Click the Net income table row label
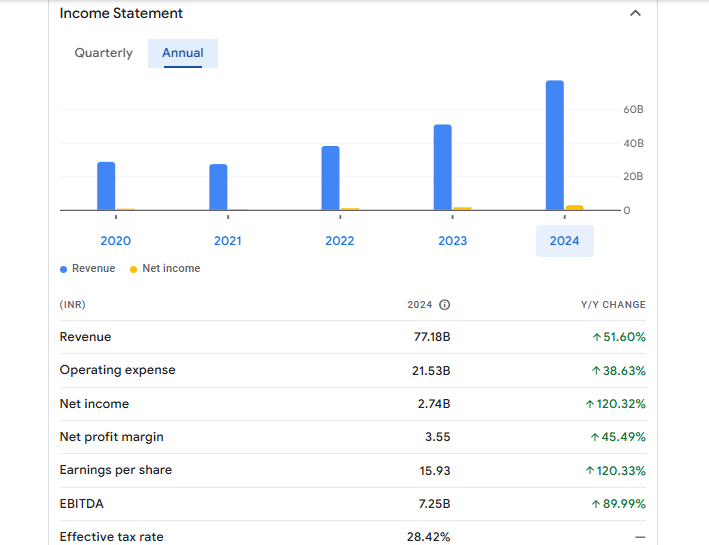 [95, 404]
